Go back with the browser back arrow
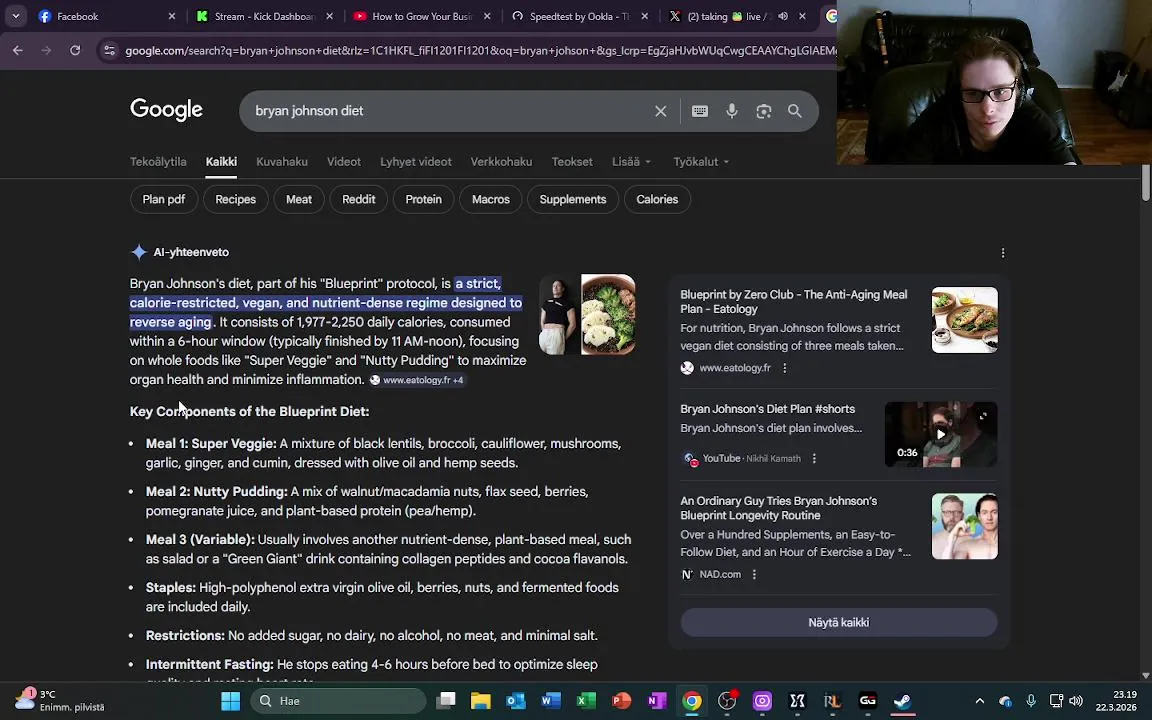The width and height of the screenshot is (1152, 720). (18, 50)
